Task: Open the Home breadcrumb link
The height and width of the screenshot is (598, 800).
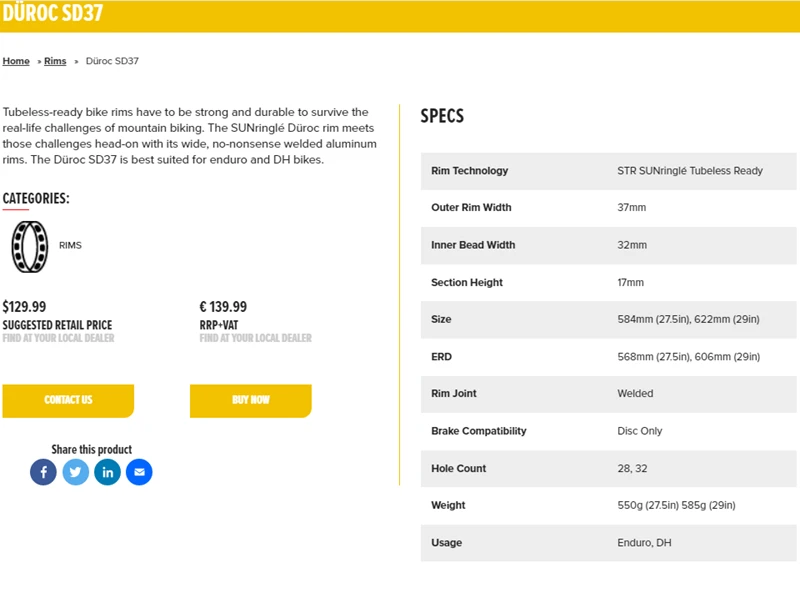Action: tap(16, 61)
